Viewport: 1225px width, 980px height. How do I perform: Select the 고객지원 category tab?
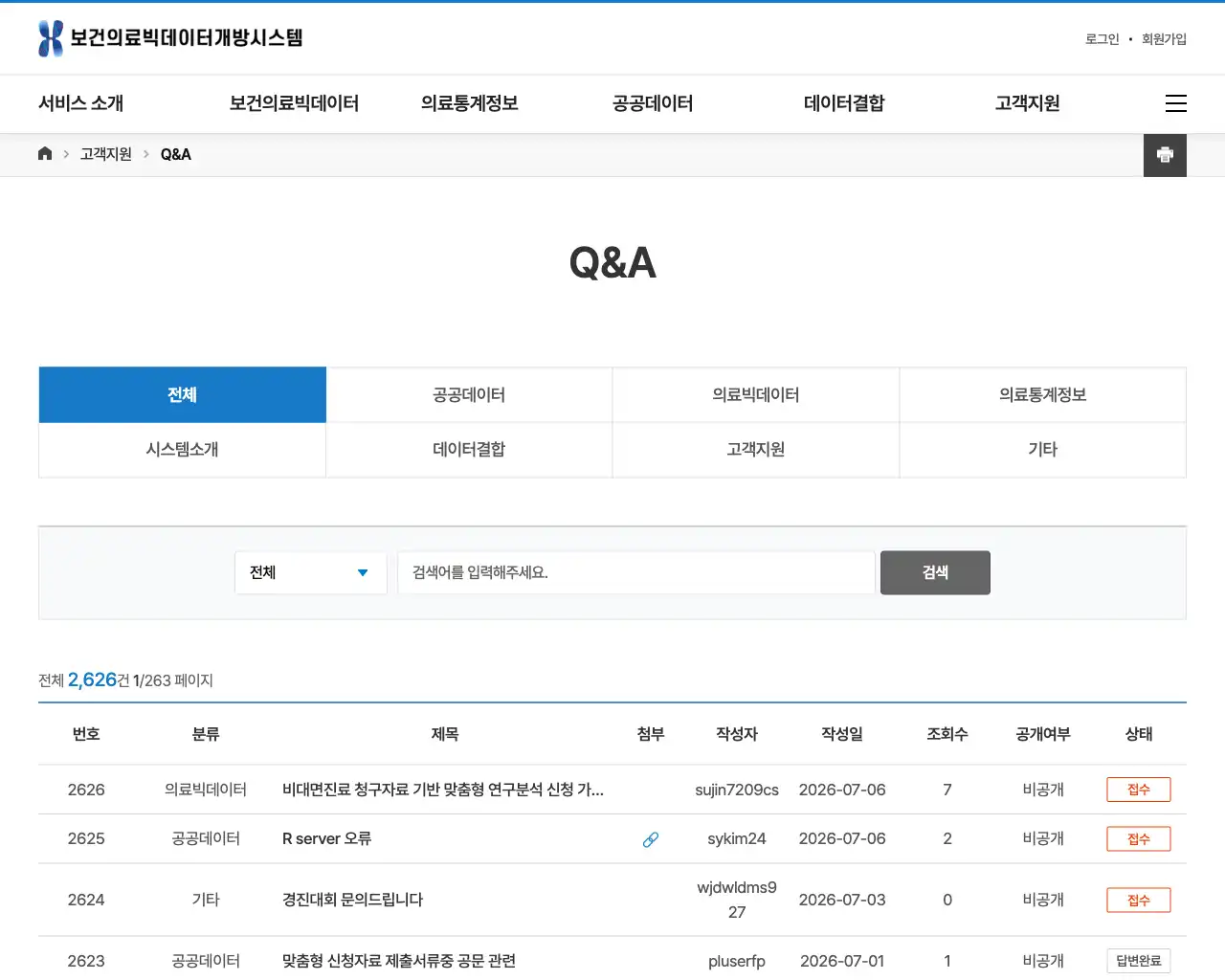pos(756,450)
